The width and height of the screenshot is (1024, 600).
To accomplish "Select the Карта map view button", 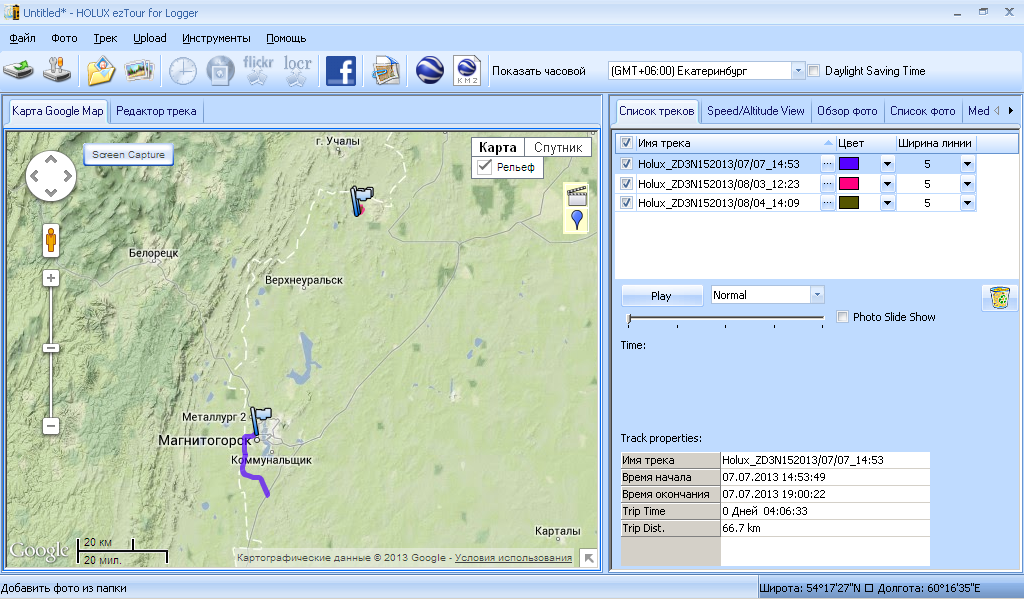I will pos(498,148).
